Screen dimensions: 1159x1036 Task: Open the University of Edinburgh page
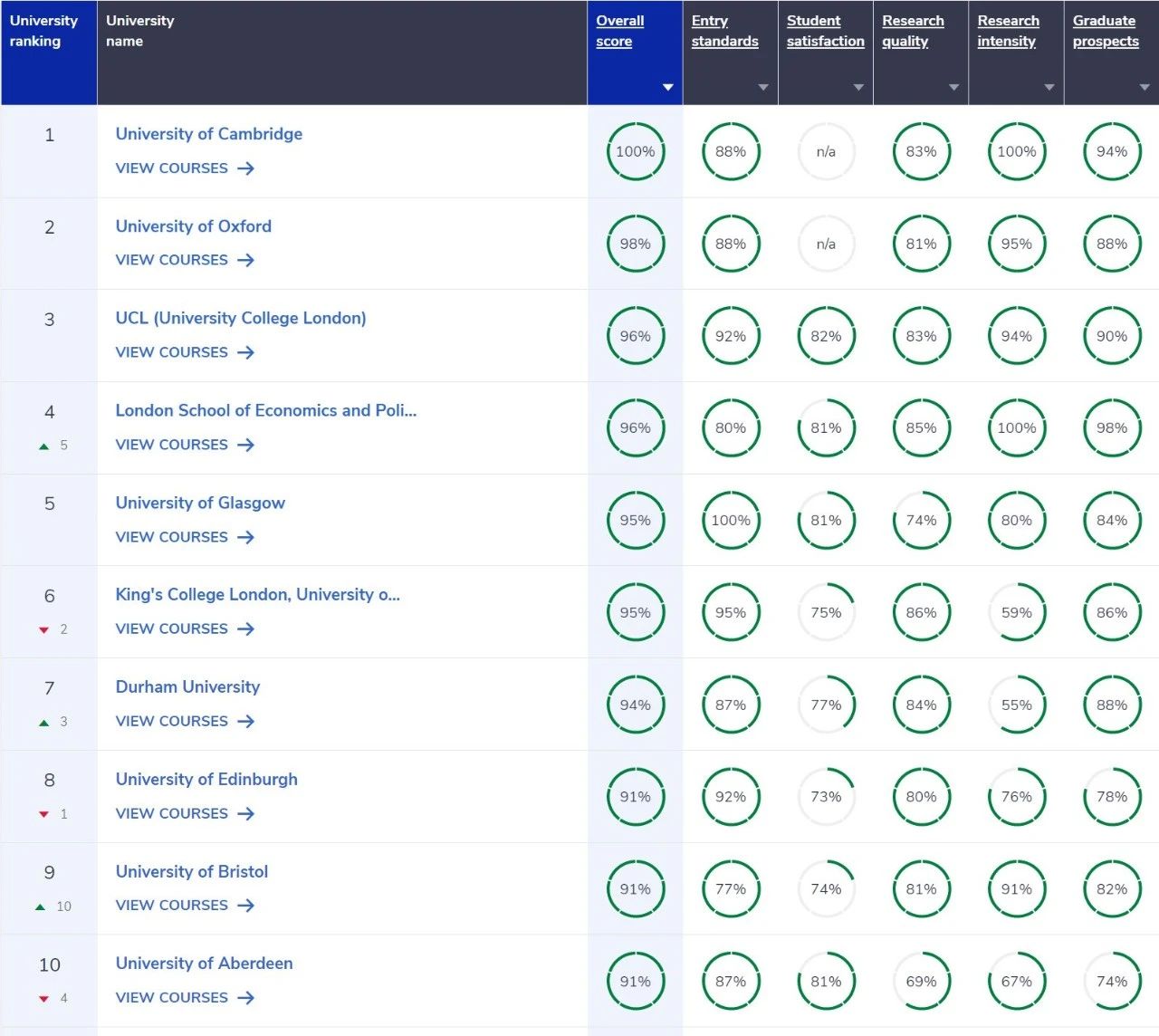click(206, 779)
